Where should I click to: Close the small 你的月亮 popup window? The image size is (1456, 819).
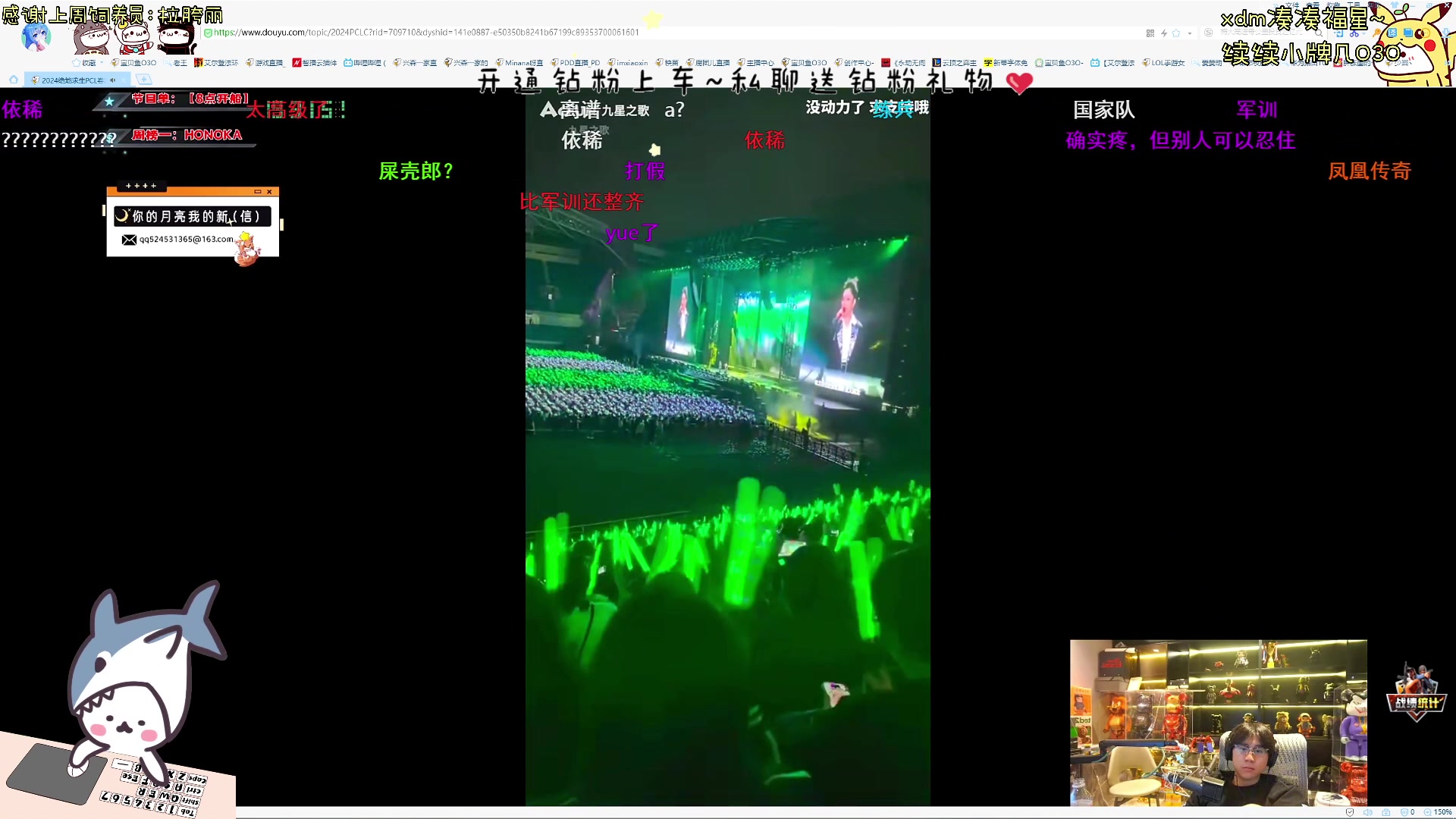[x=269, y=192]
